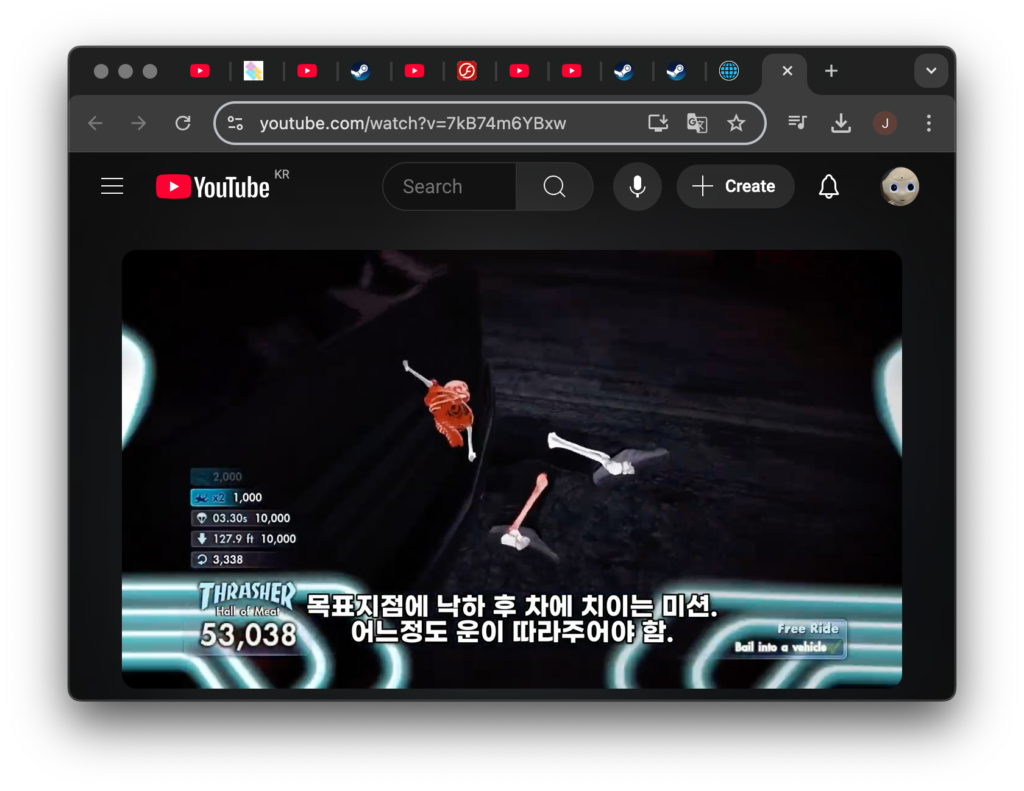Click the magnifier search button
Screen dimensions: 1024x791
pos(554,187)
